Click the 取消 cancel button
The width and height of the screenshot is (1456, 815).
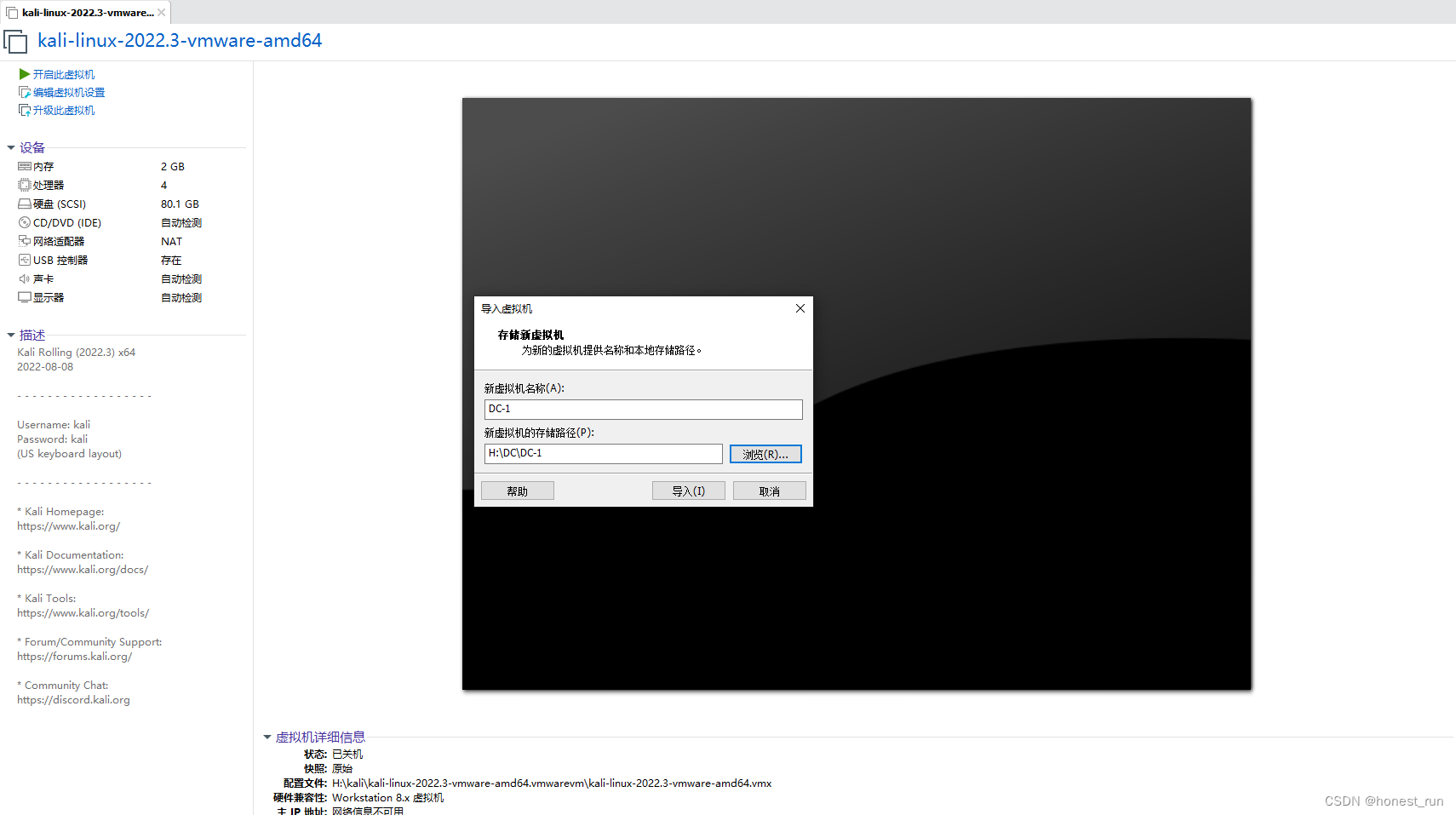tap(769, 490)
